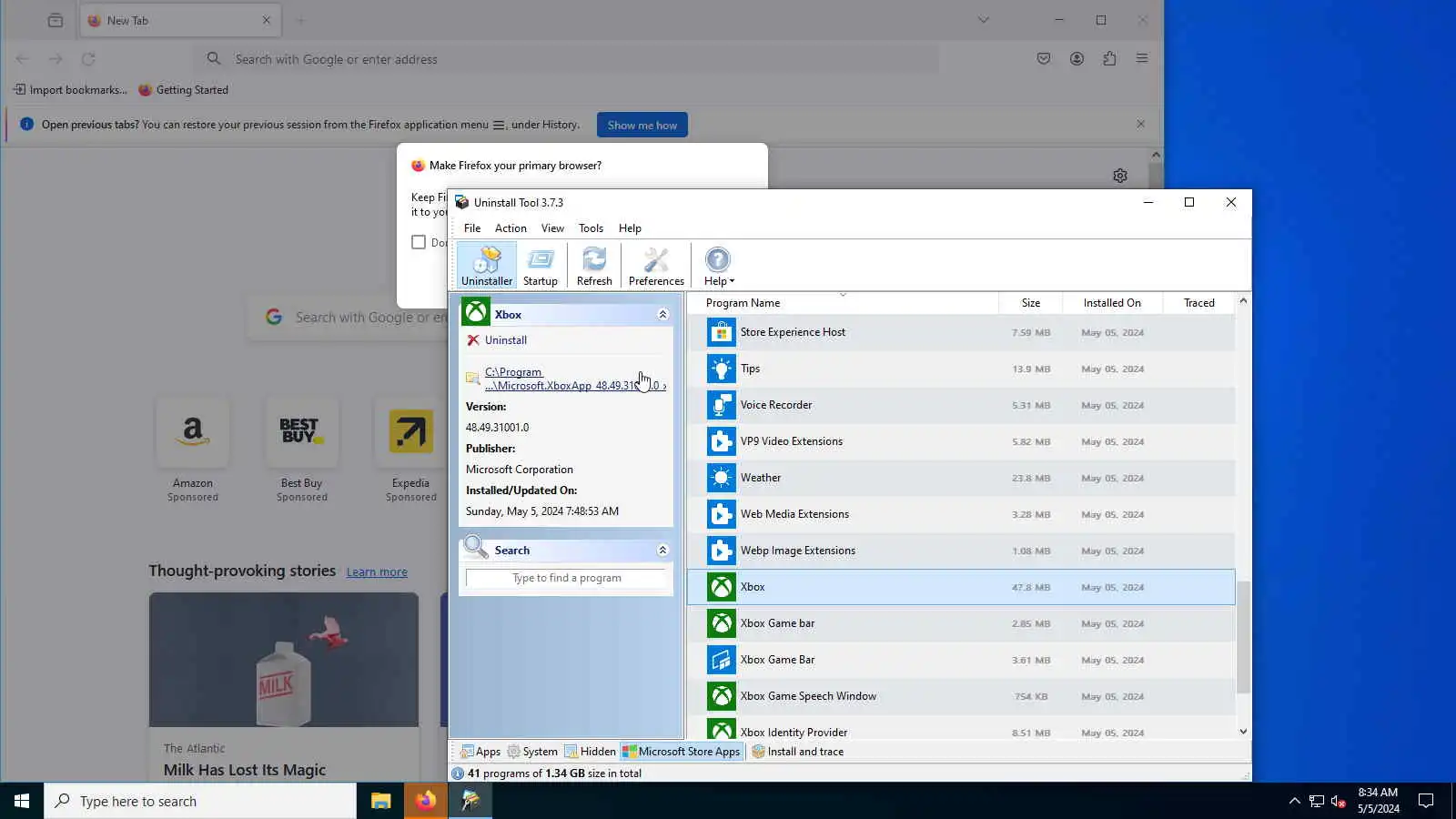Select the VP9 Video Extensions icon
The width and height of the screenshot is (1456, 819).
tap(722, 441)
